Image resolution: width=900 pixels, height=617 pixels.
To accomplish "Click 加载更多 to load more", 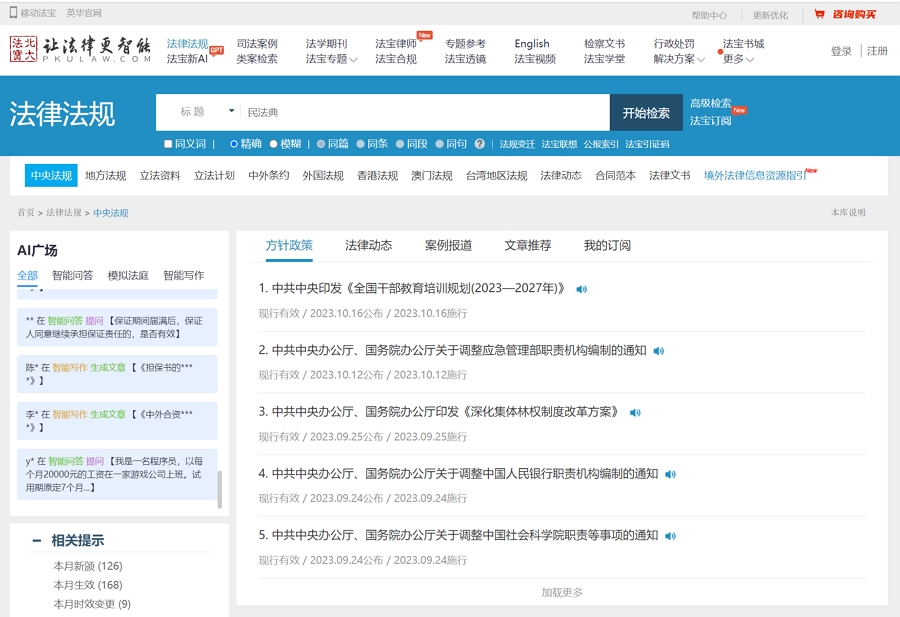I will coord(561,592).
